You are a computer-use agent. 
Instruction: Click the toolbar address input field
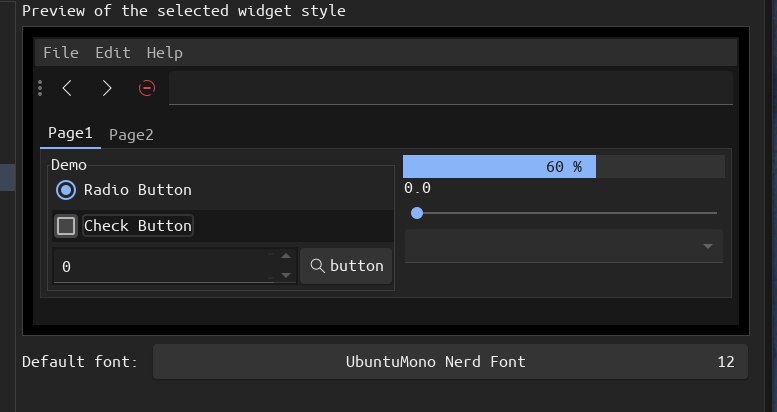click(x=451, y=88)
